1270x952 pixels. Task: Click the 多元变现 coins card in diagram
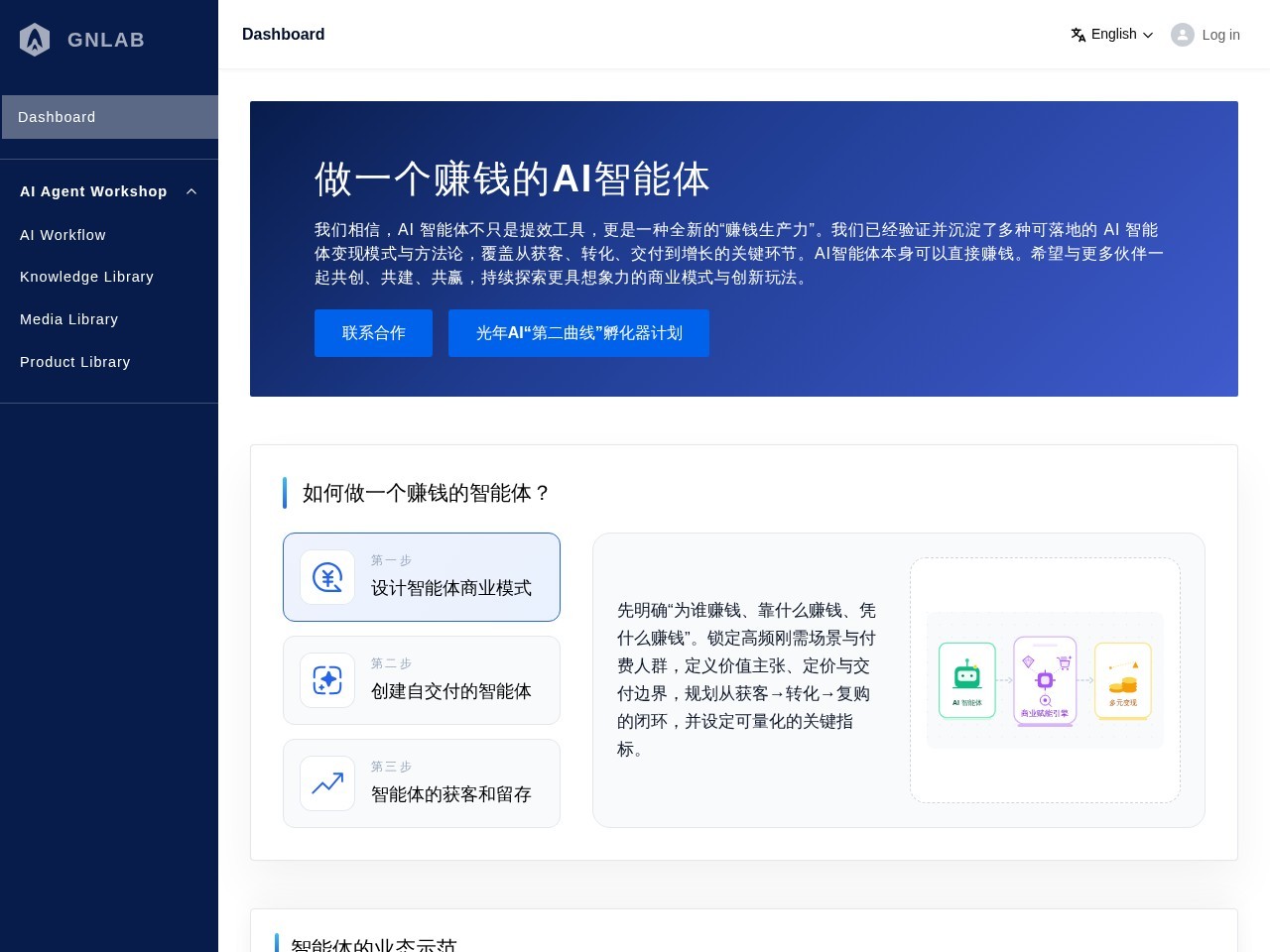[x=1123, y=680]
